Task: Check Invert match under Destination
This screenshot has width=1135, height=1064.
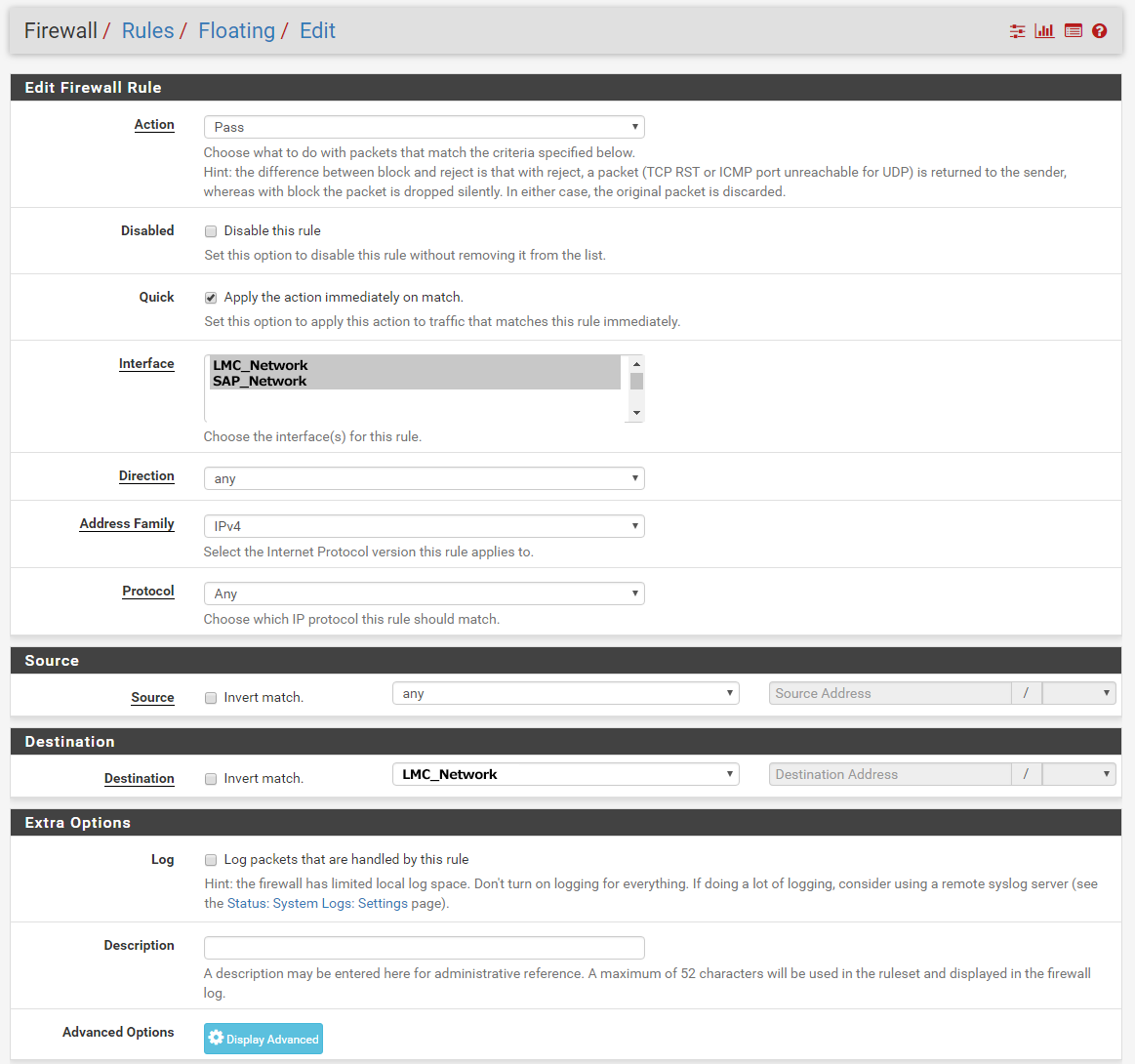Action: pos(210,778)
